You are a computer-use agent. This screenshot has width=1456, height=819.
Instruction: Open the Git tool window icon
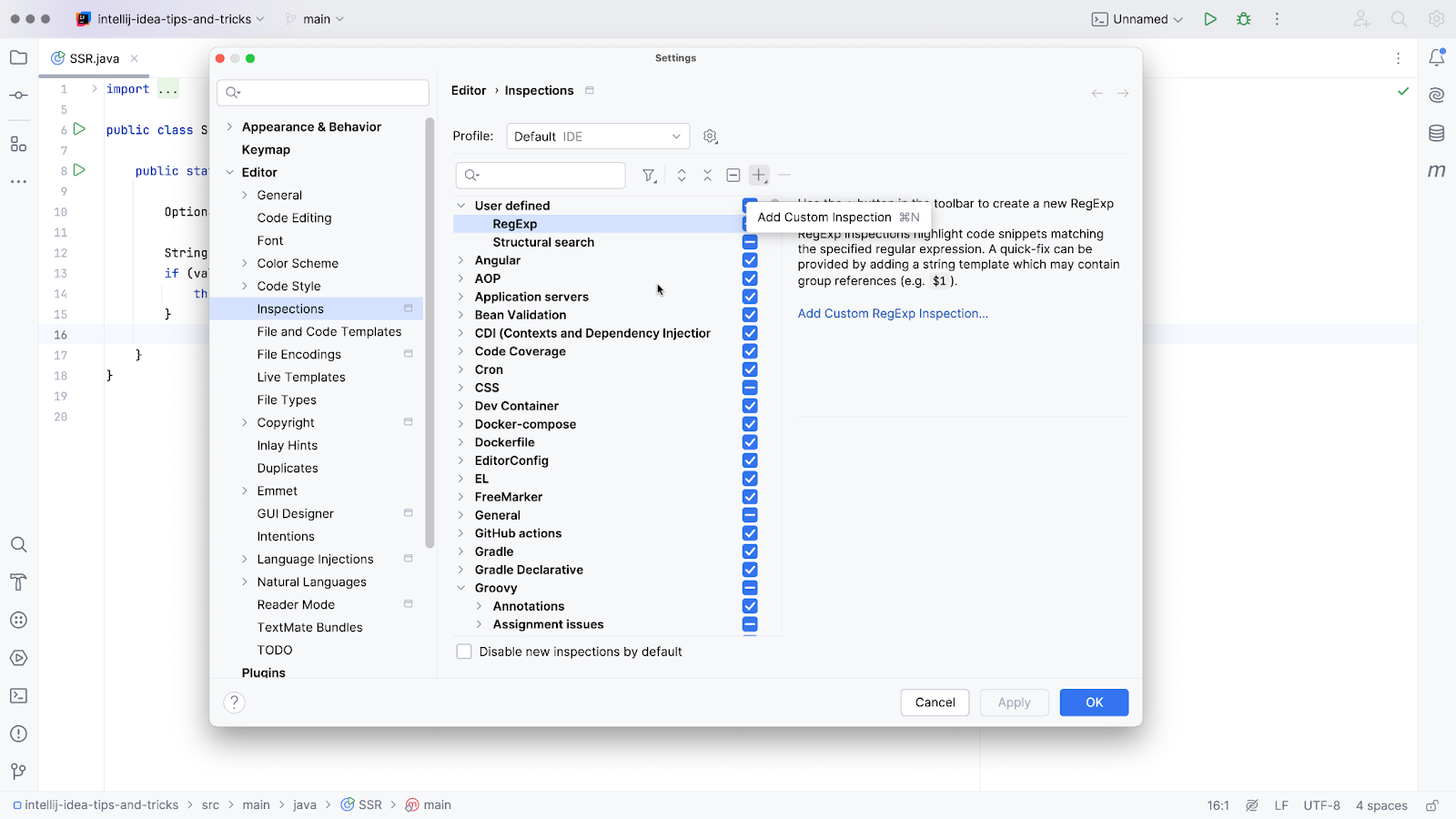(18, 772)
